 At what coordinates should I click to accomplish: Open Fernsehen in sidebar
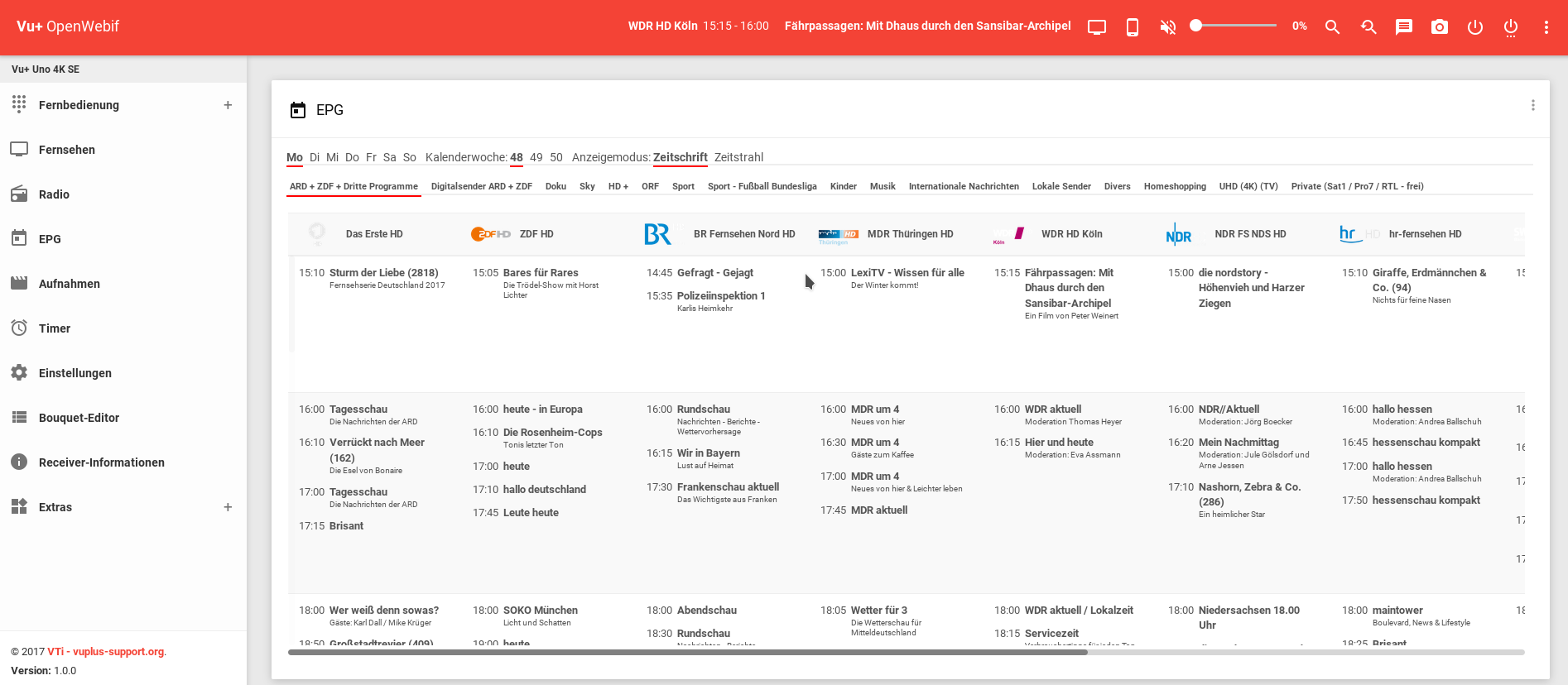tap(123, 150)
